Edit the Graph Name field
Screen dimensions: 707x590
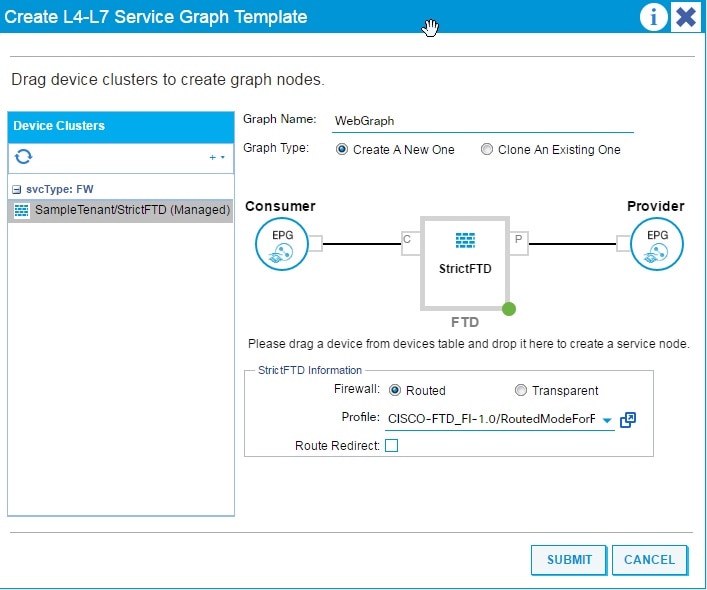click(482, 121)
